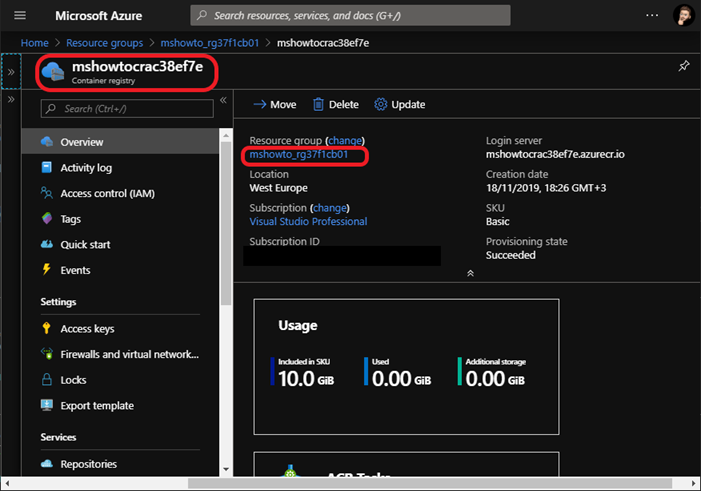Click the user profile avatar
The height and width of the screenshot is (491, 701).
click(684, 16)
